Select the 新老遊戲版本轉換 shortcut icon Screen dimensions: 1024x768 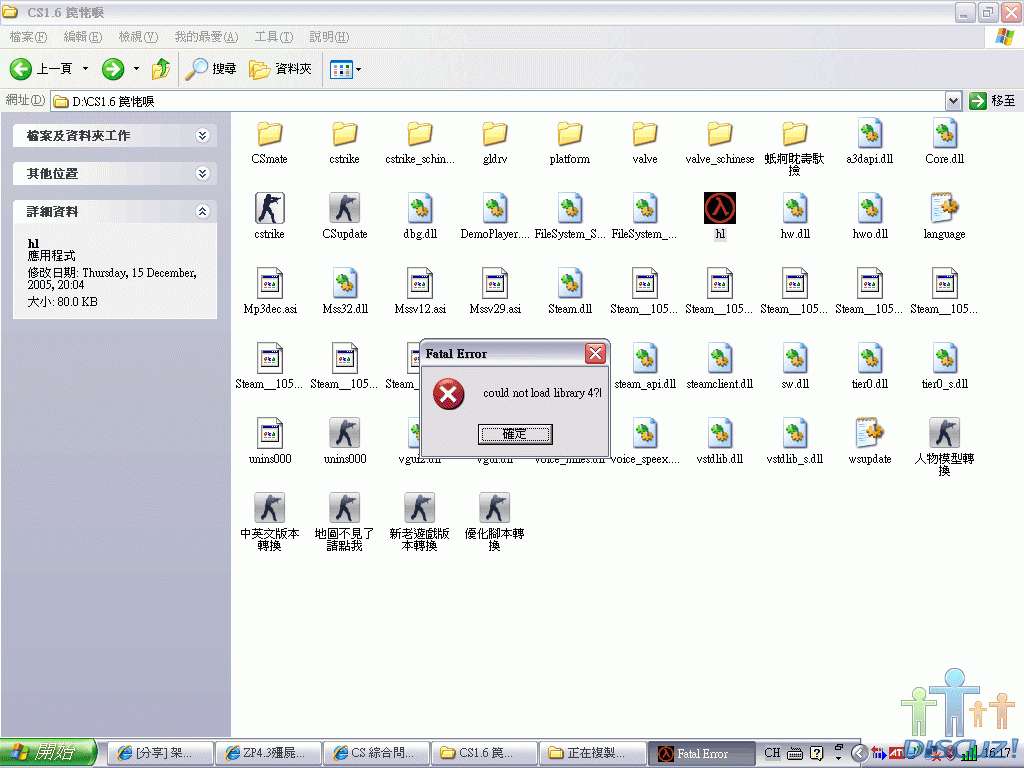419,508
